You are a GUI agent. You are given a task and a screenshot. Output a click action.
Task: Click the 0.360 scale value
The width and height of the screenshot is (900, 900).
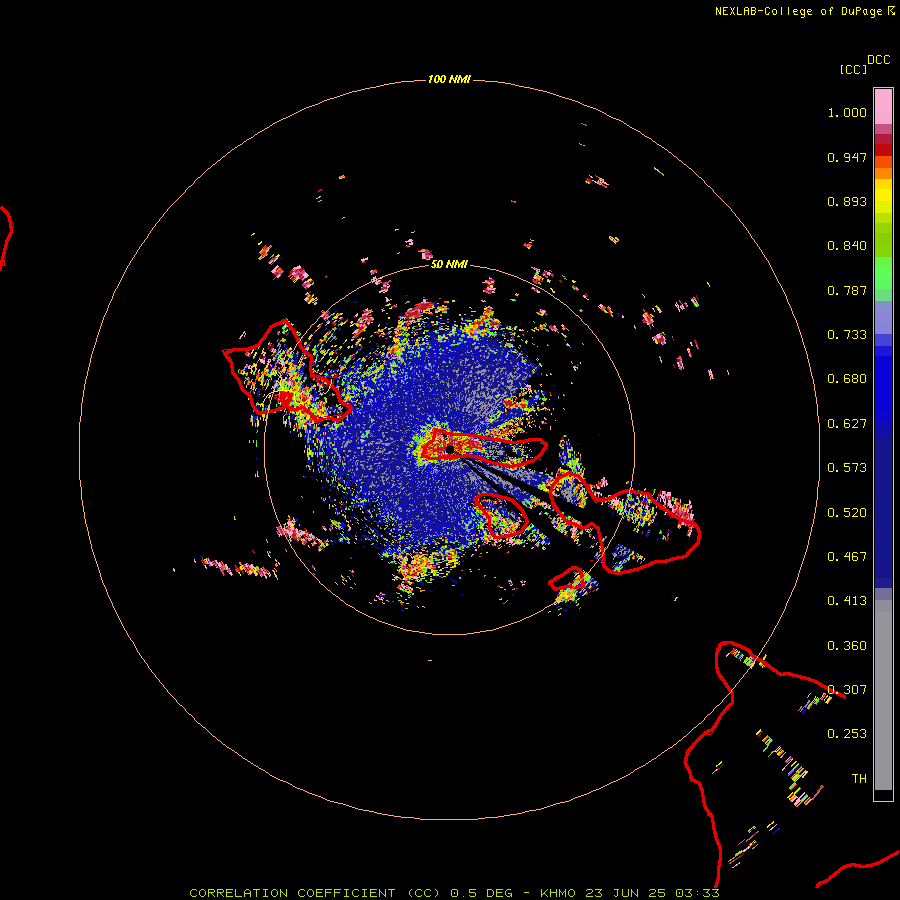tap(847, 646)
